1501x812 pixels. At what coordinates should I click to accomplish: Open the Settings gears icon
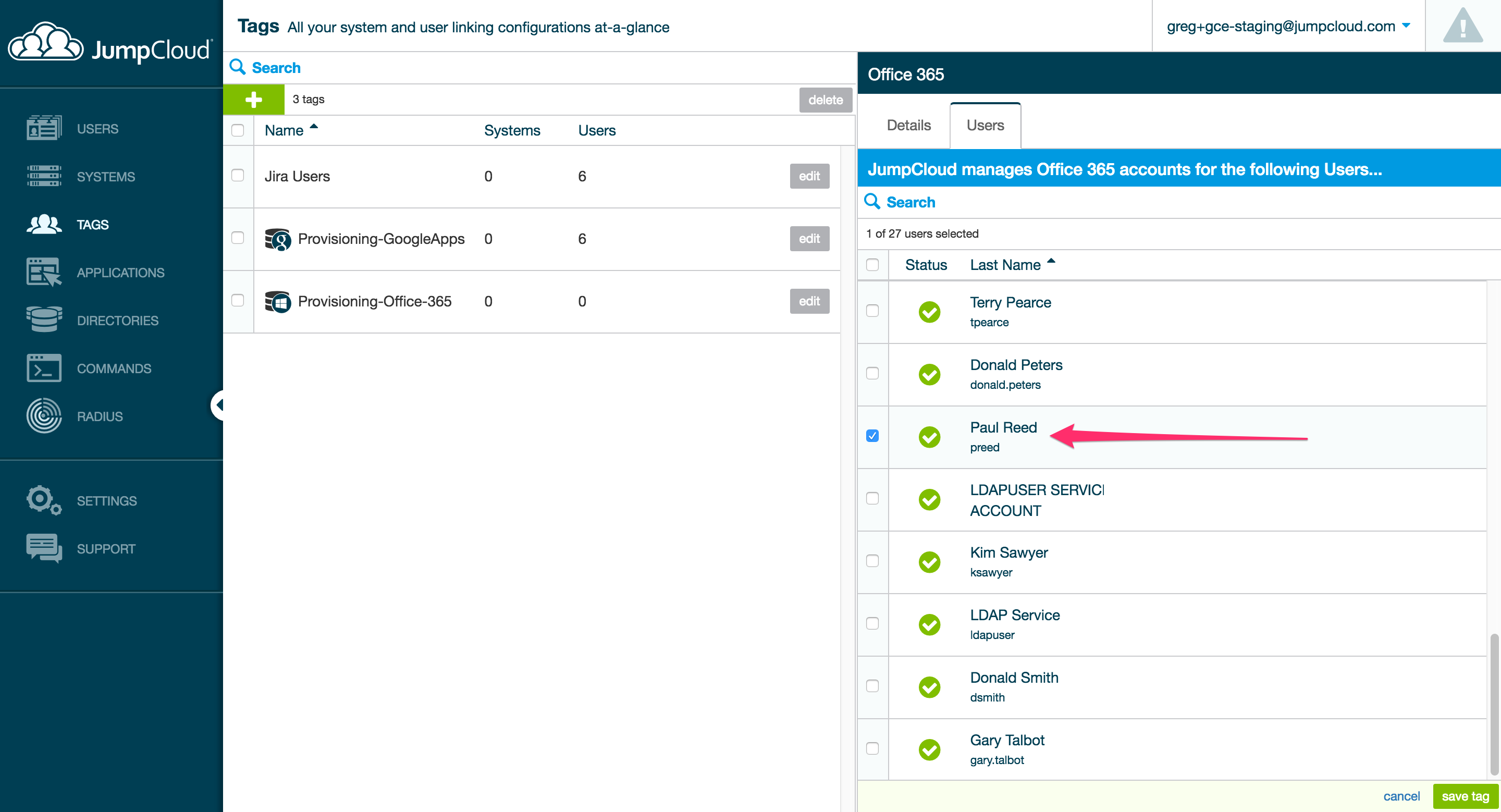pyautogui.click(x=44, y=500)
